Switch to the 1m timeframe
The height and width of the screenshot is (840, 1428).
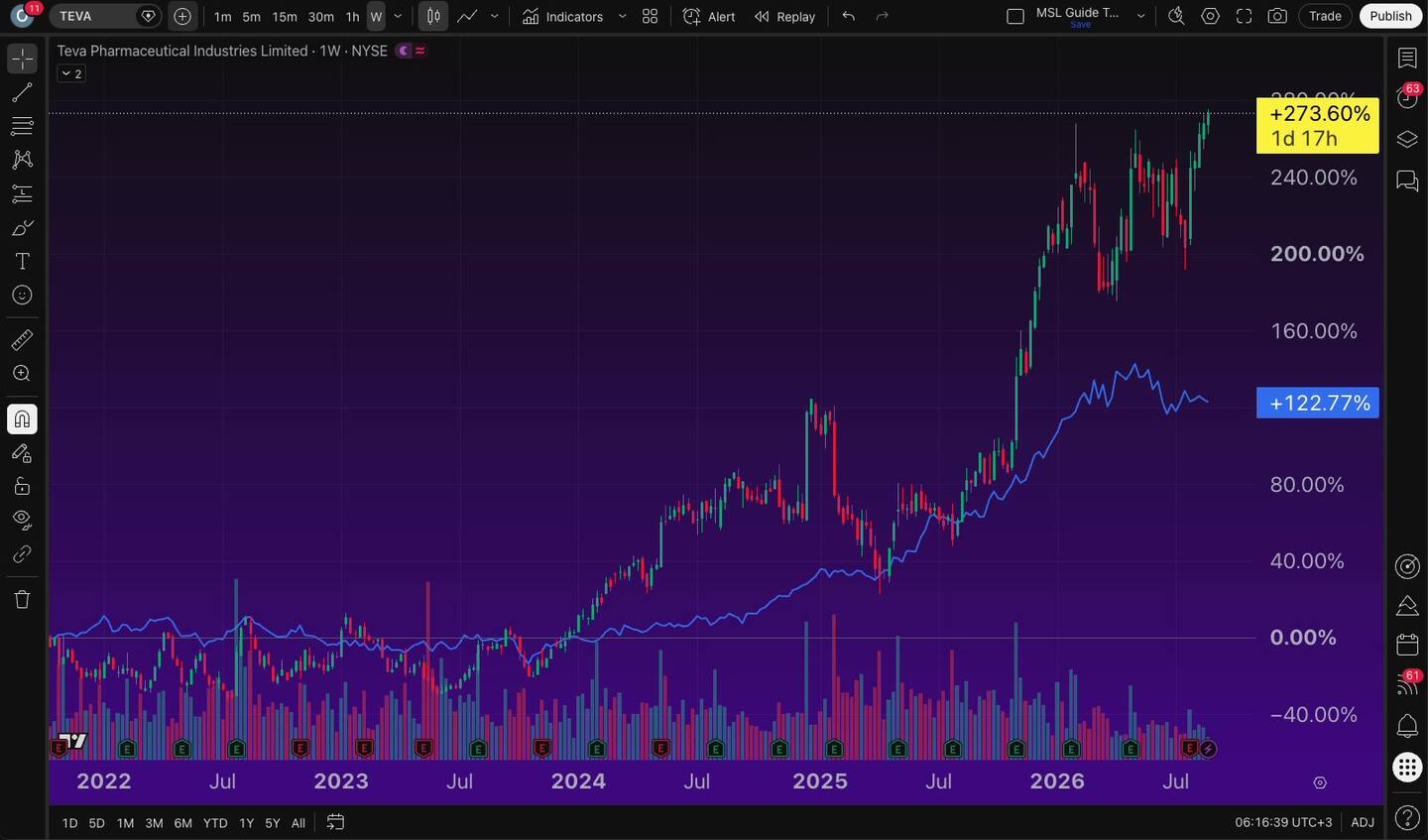tap(223, 17)
